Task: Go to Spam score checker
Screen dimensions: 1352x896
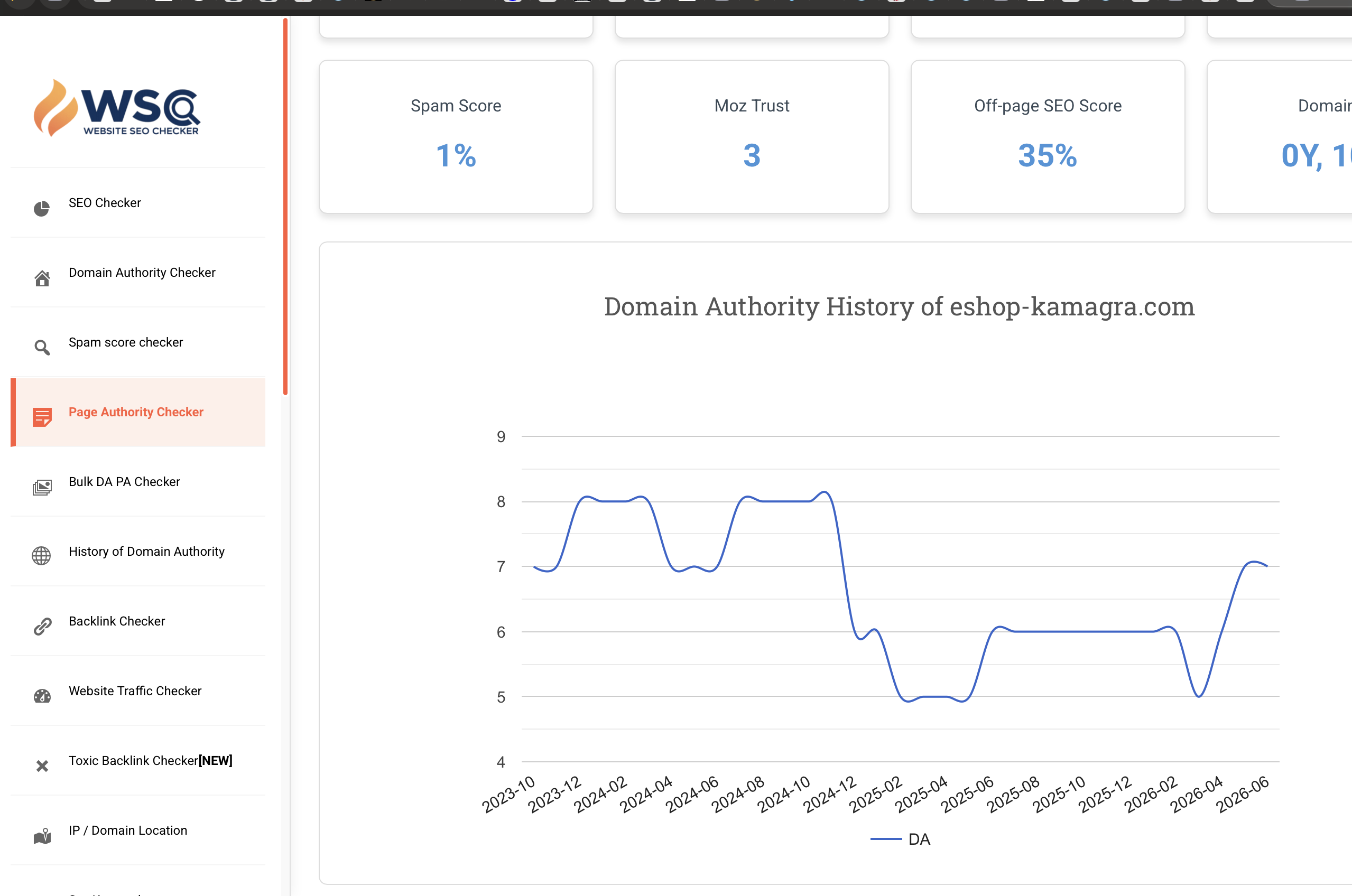Action: pyautogui.click(x=138, y=342)
